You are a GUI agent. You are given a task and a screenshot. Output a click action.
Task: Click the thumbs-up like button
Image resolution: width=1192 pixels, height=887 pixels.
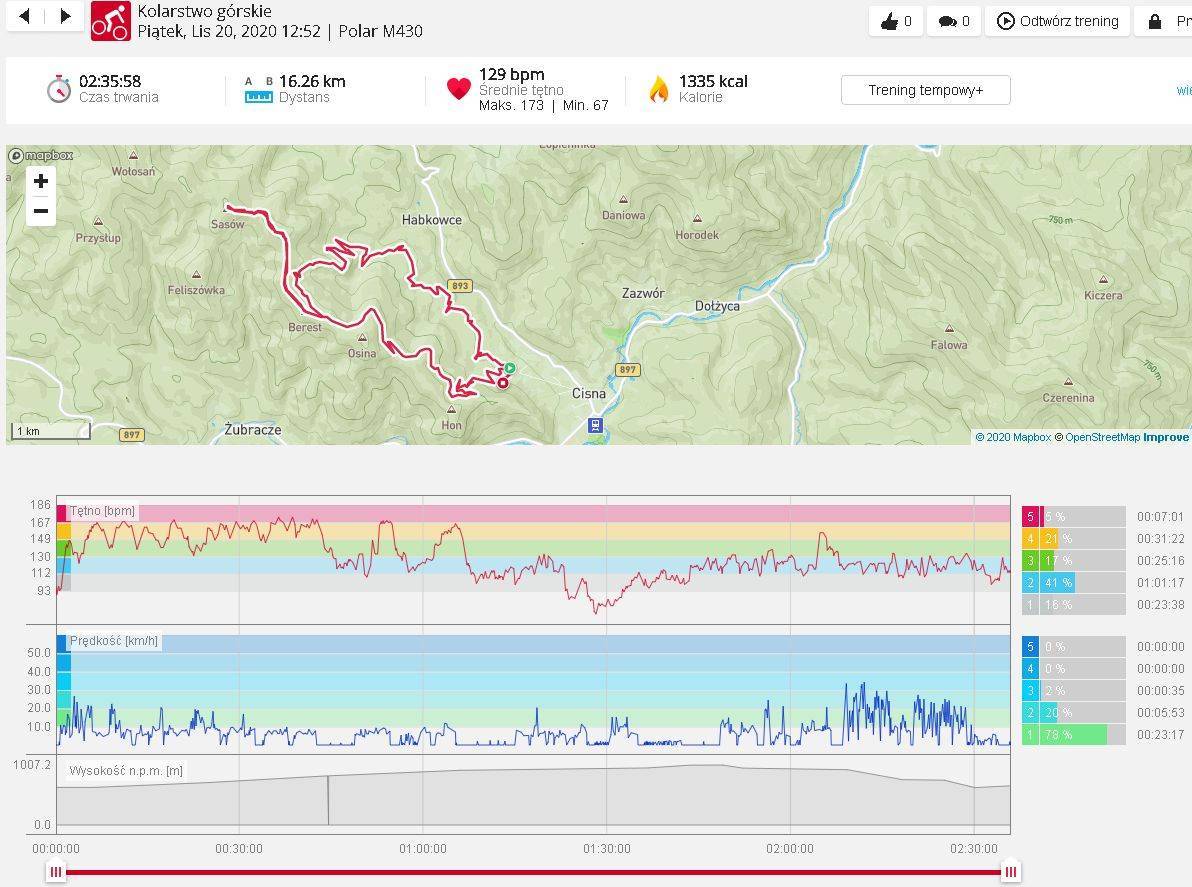(896, 21)
